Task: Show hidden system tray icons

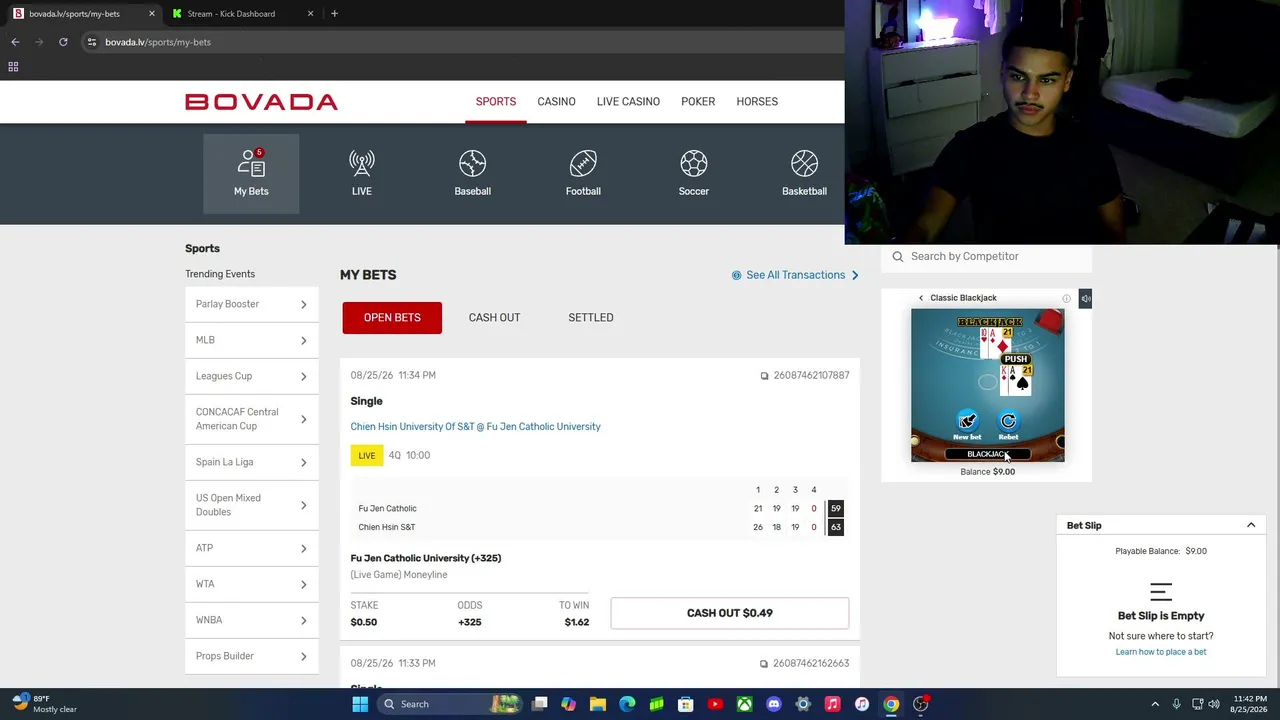Action: (1155, 704)
